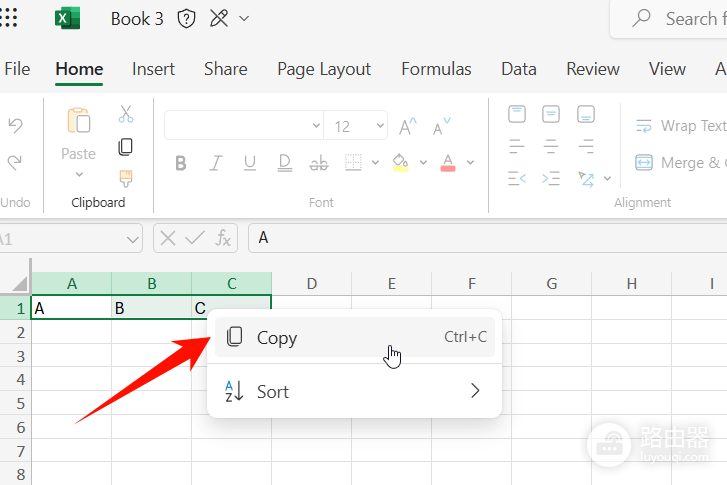
Task: Select column D header
Action: pyautogui.click(x=312, y=284)
